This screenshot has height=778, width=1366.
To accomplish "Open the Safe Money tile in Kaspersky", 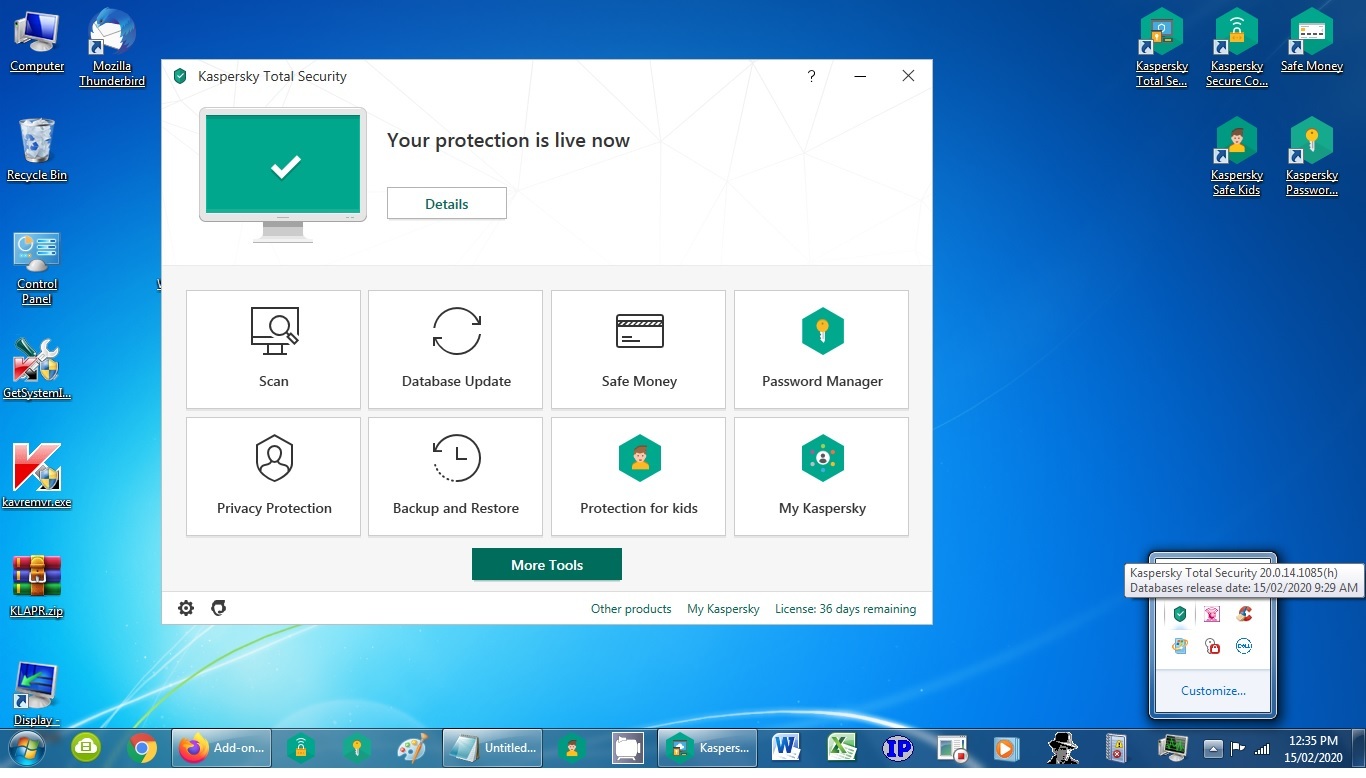I will tap(639, 349).
